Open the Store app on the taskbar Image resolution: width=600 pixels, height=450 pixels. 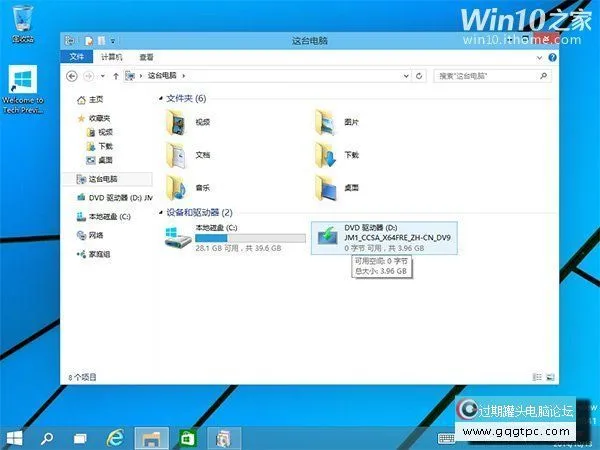pos(188,439)
